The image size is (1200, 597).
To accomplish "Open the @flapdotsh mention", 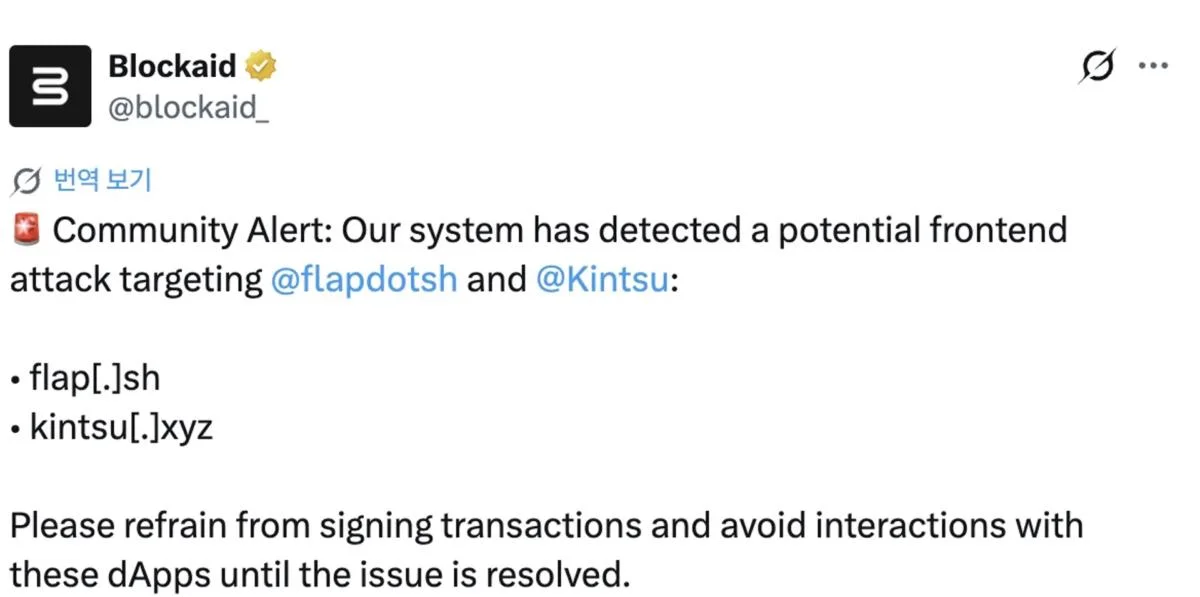I will 364,279.
